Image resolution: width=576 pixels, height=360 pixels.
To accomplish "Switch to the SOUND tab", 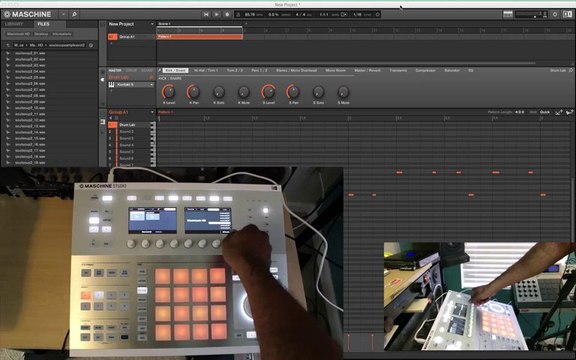I will click(x=147, y=71).
